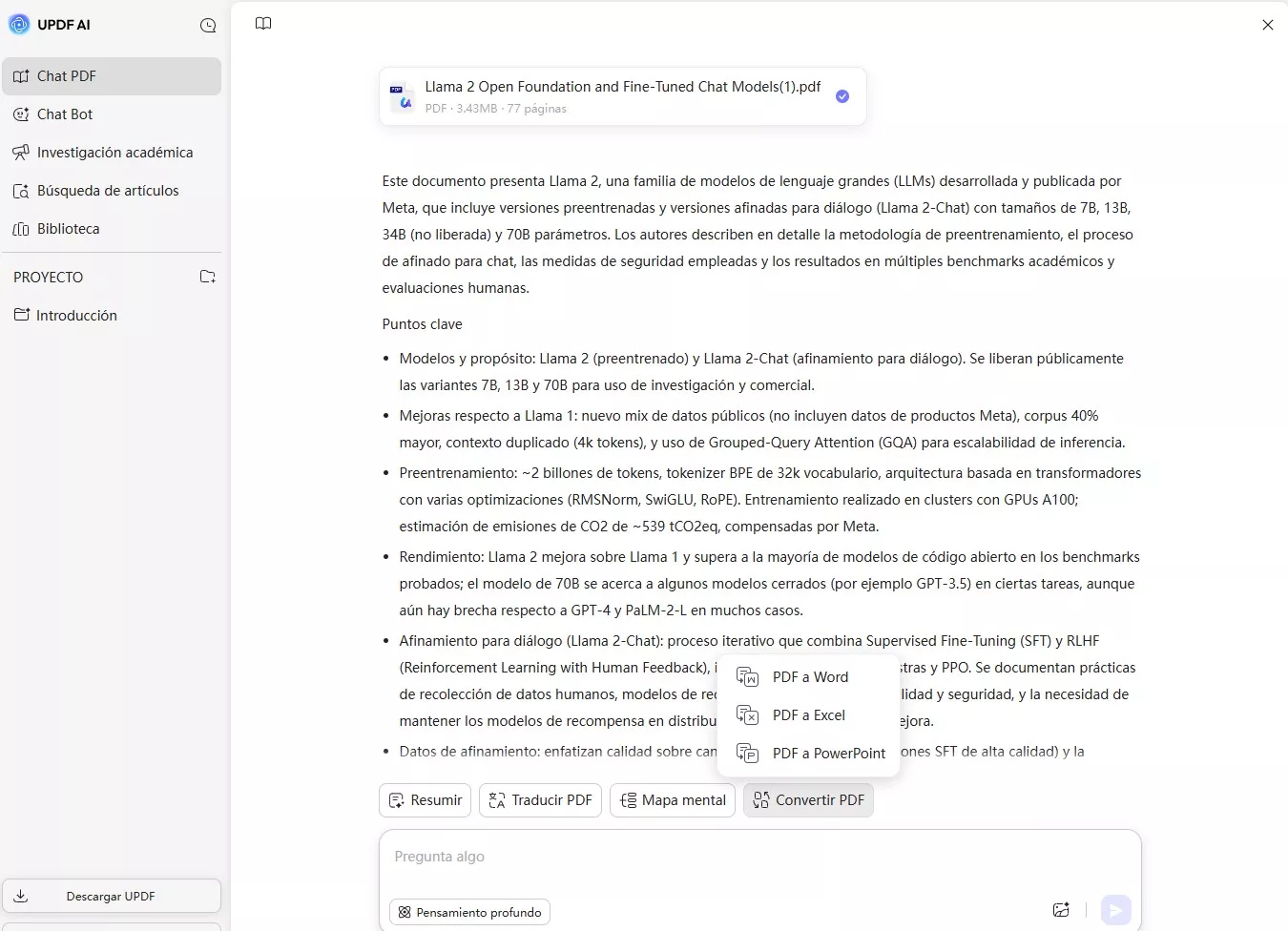Image resolution: width=1288 pixels, height=931 pixels.
Task: Click the Word conversion icon
Action: 748,677
